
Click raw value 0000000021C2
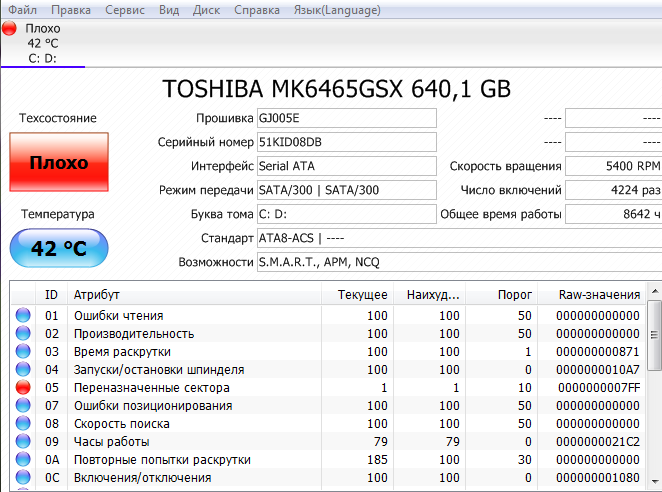[x=598, y=442]
